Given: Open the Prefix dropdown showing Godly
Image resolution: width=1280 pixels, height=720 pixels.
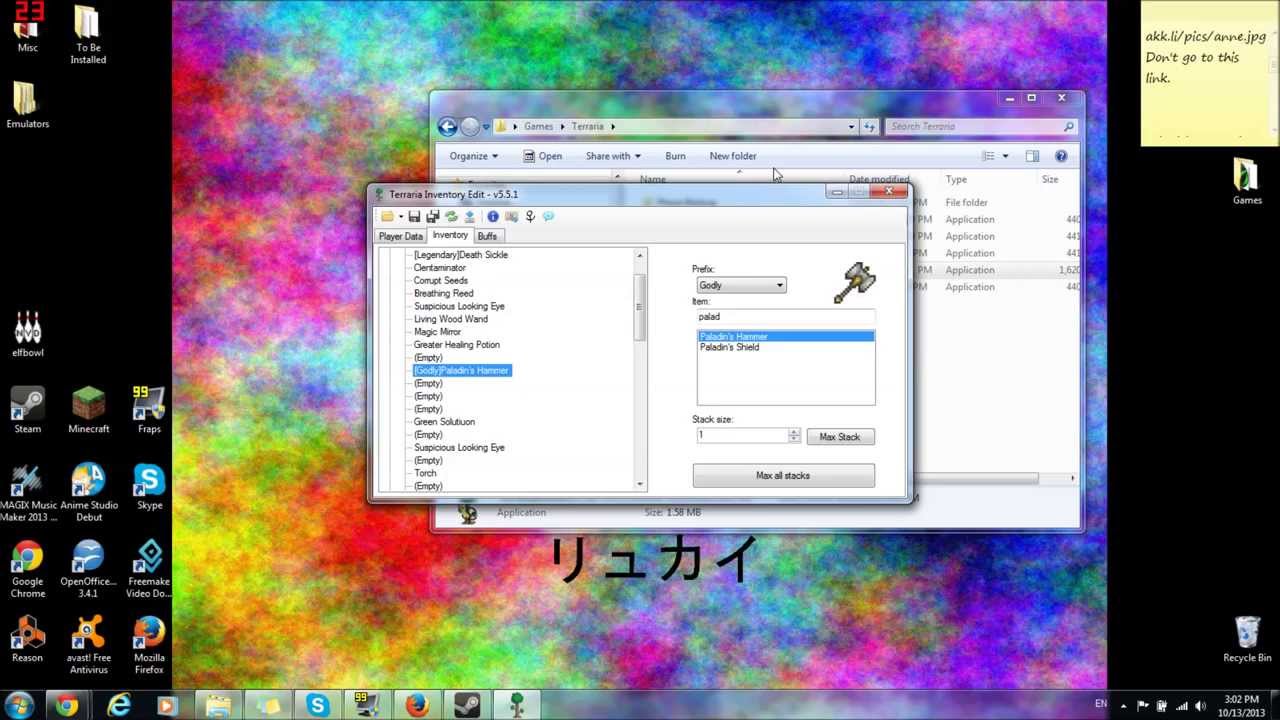Looking at the screenshot, I should 740,285.
